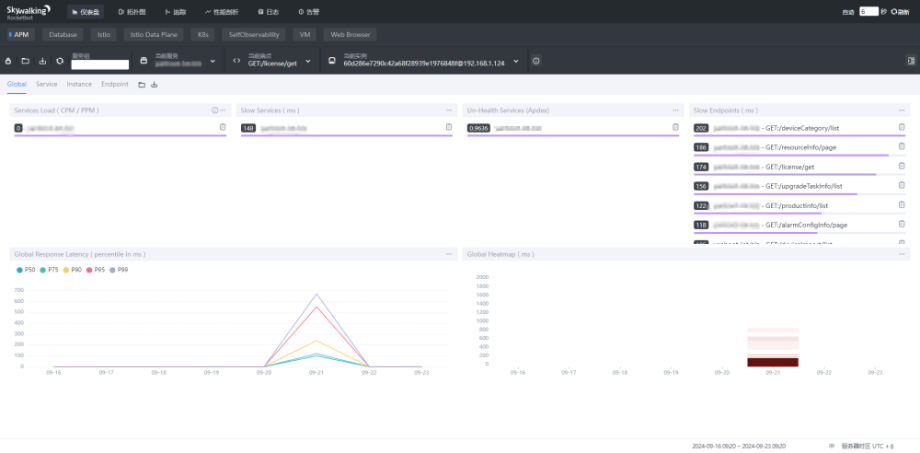
Task: Expand the GET:/license/get endpoint dropdown
Action: click(307, 61)
